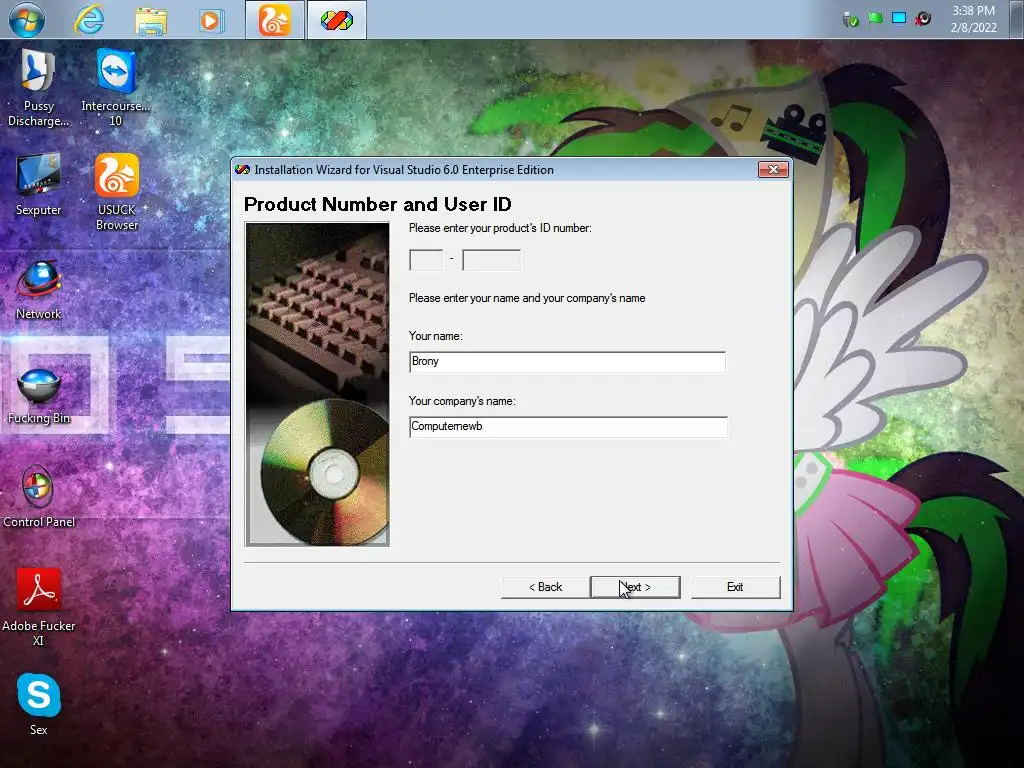
Task: Open the Sexputer desktop icon
Action: click(39, 184)
